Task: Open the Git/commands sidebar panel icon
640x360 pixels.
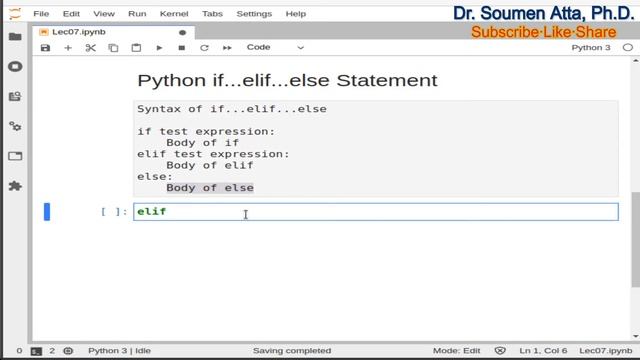Action: point(15,97)
